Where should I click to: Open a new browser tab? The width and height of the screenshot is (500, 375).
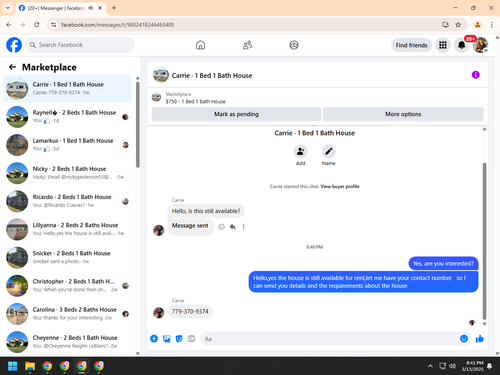(x=114, y=8)
